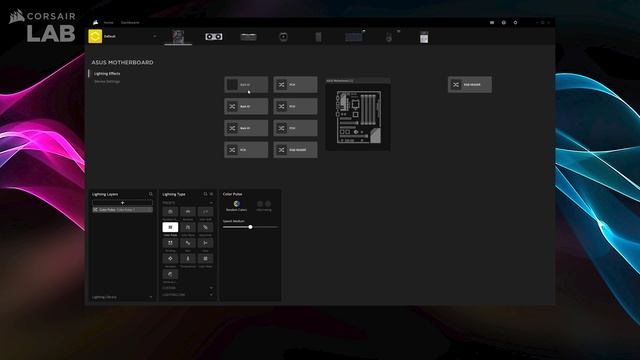Image resolution: width=640 pixels, height=360 pixels.
Task: Open the help icon in title bar
Action: coord(504,23)
